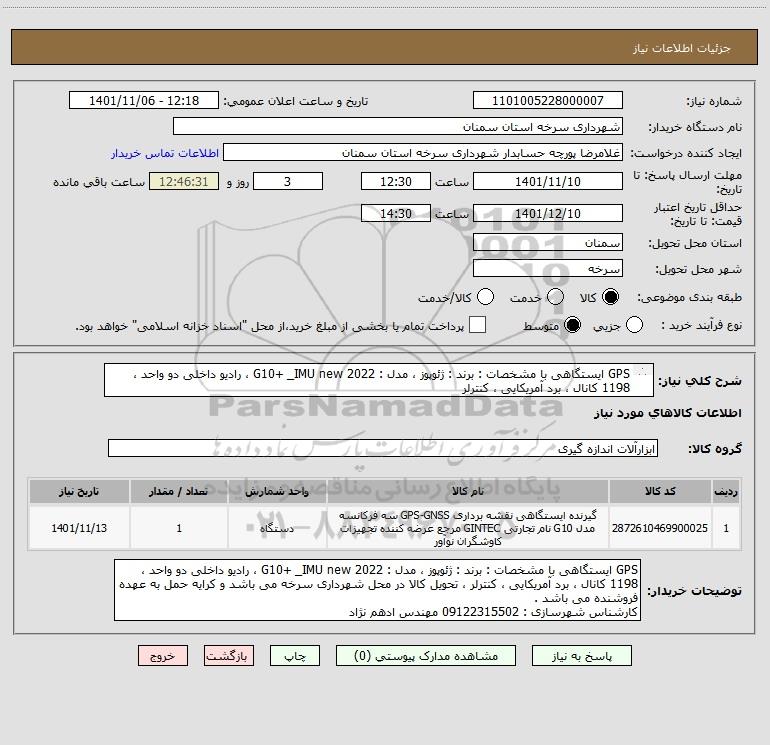770x745 pixels.
Task: Click the deadline time field 12:30
Action: click(x=396, y=181)
